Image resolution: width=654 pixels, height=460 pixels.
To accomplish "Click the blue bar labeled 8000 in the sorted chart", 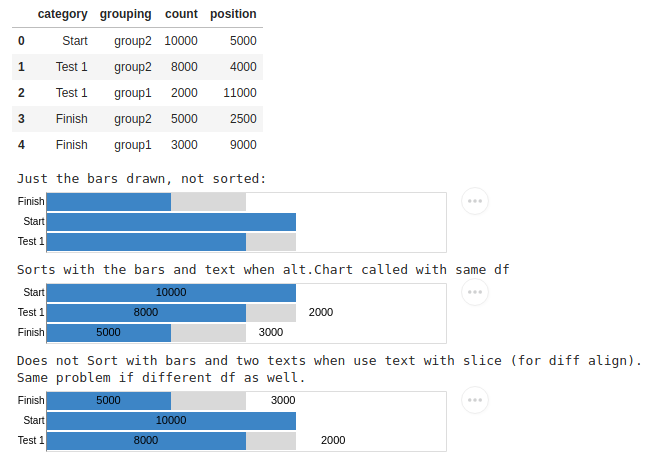I will pyautogui.click(x=146, y=312).
